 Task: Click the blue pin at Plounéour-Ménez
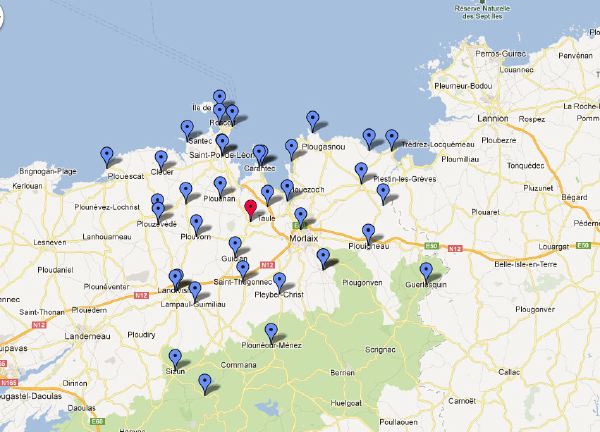tap(271, 333)
